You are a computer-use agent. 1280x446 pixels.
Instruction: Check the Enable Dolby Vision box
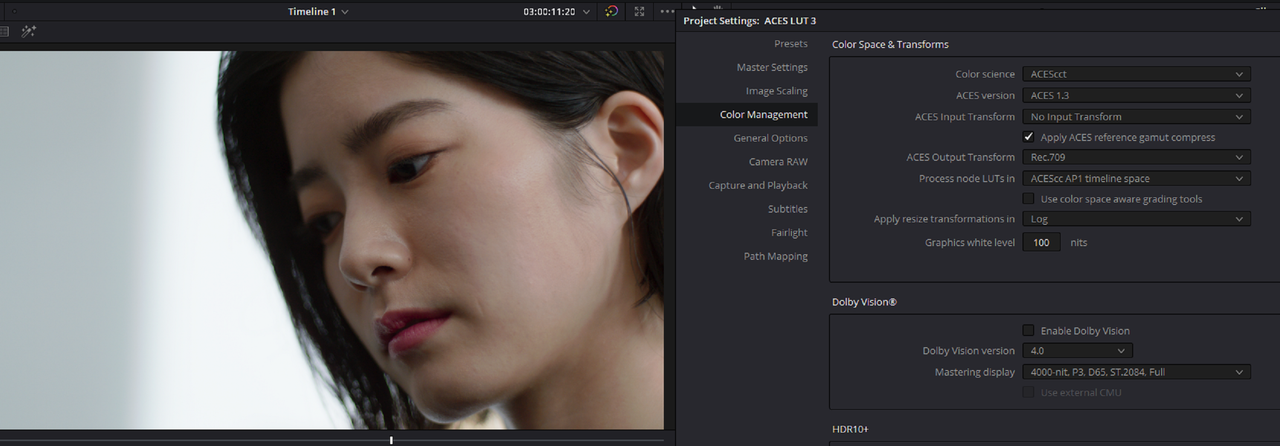coord(1029,330)
